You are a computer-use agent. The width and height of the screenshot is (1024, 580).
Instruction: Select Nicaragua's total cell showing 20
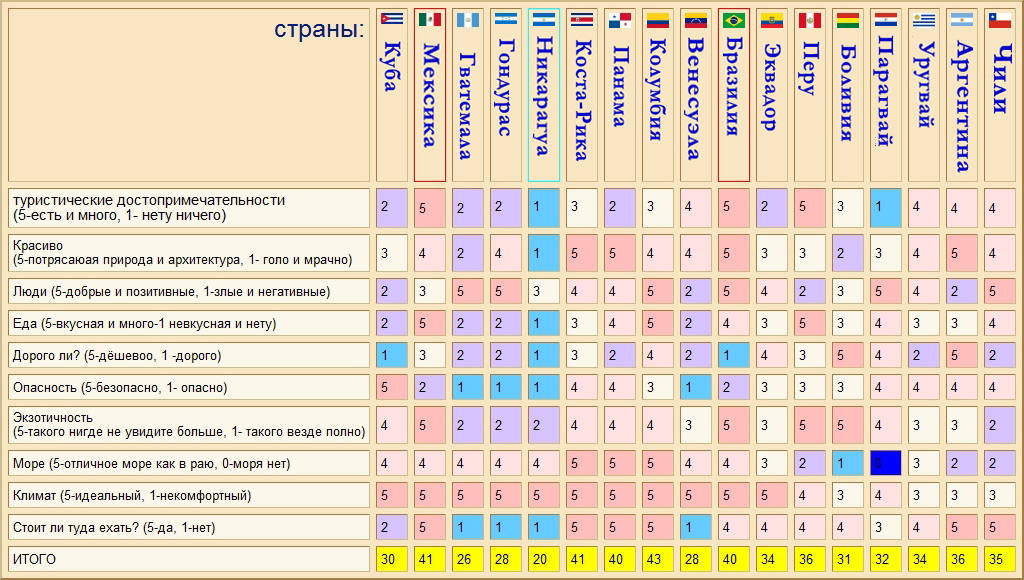click(543, 559)
